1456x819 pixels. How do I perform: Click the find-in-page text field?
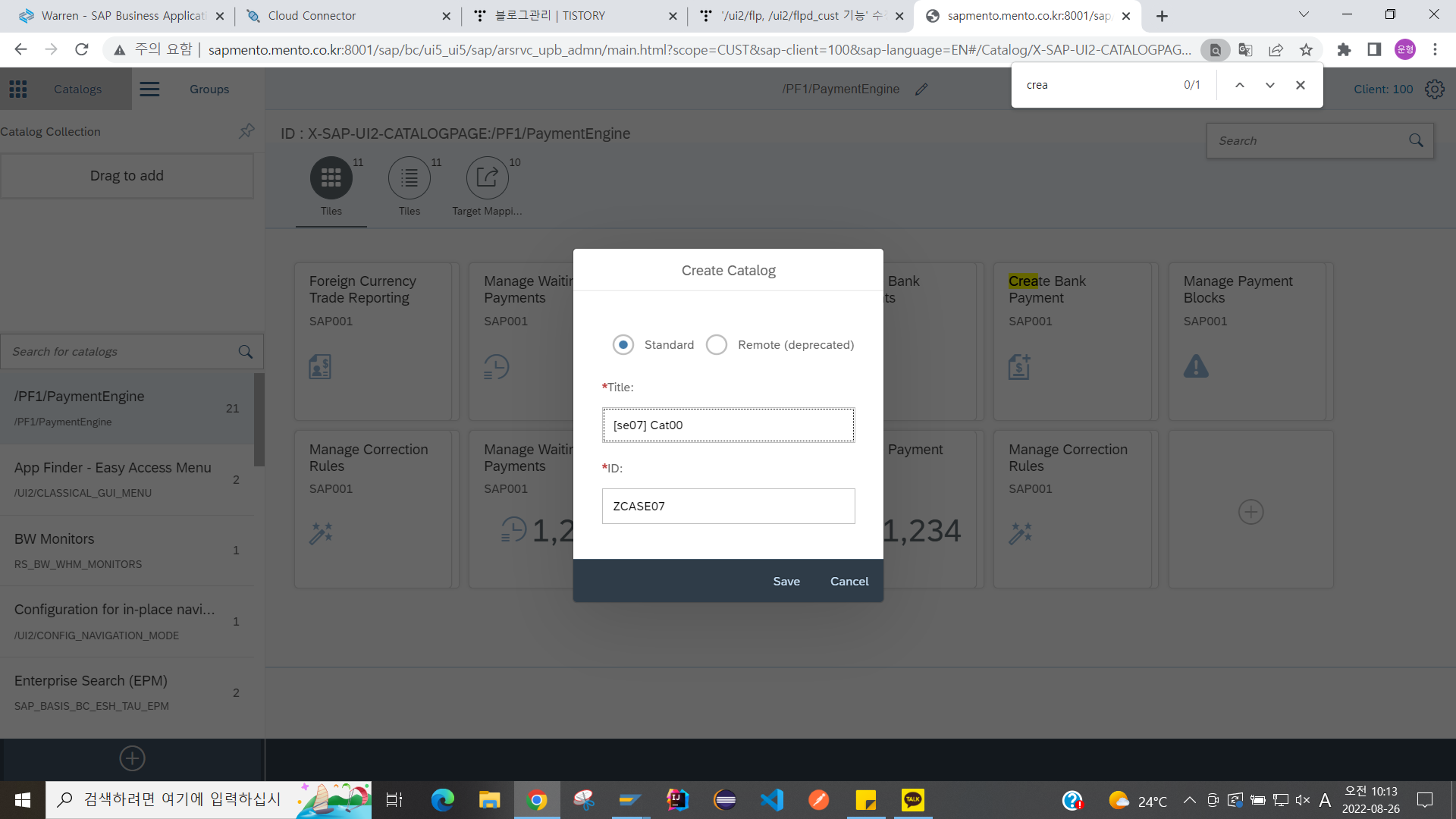(x=1098, y=85)
